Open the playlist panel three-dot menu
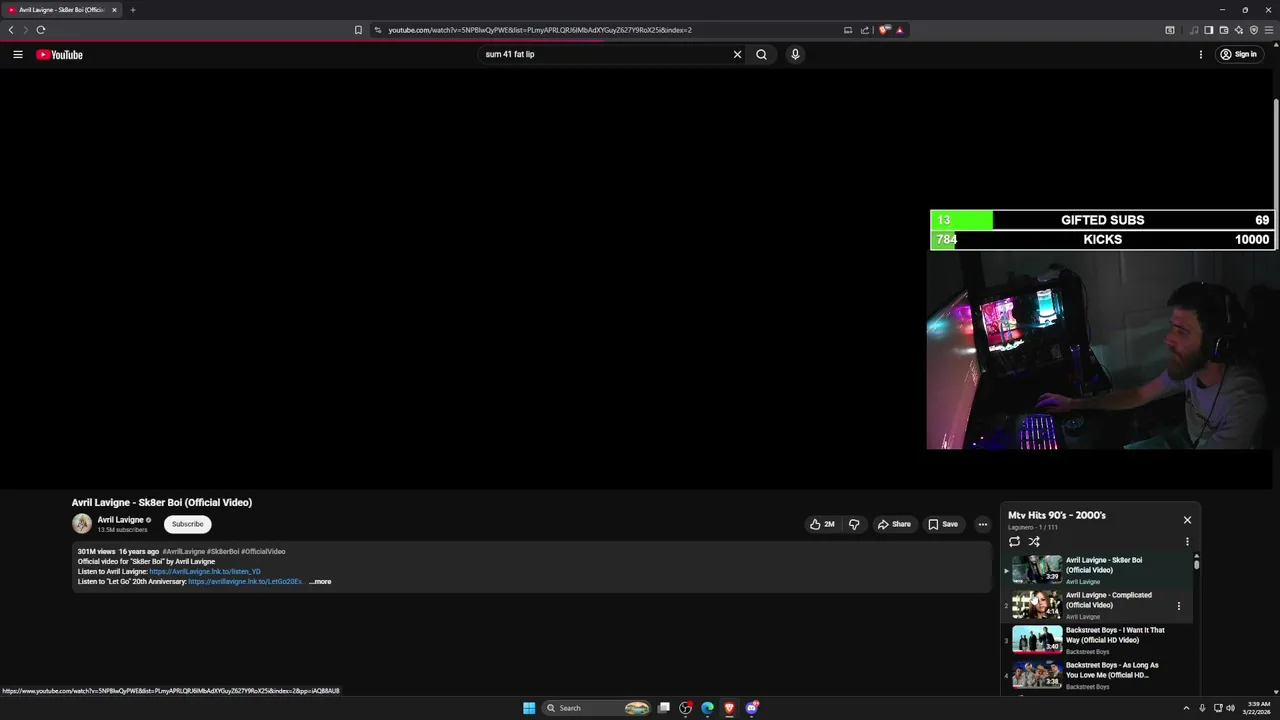 tap(1187, 542)
